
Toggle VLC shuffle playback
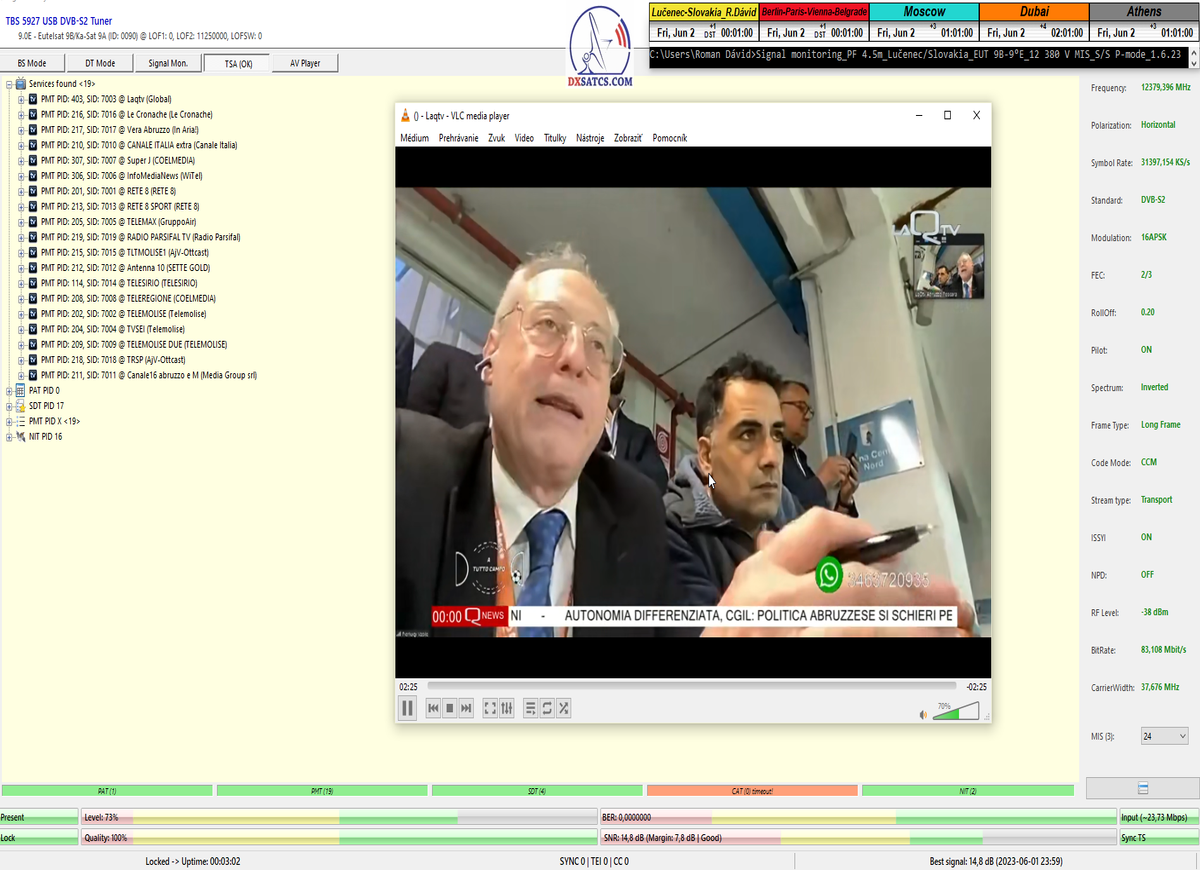(564, 708)
